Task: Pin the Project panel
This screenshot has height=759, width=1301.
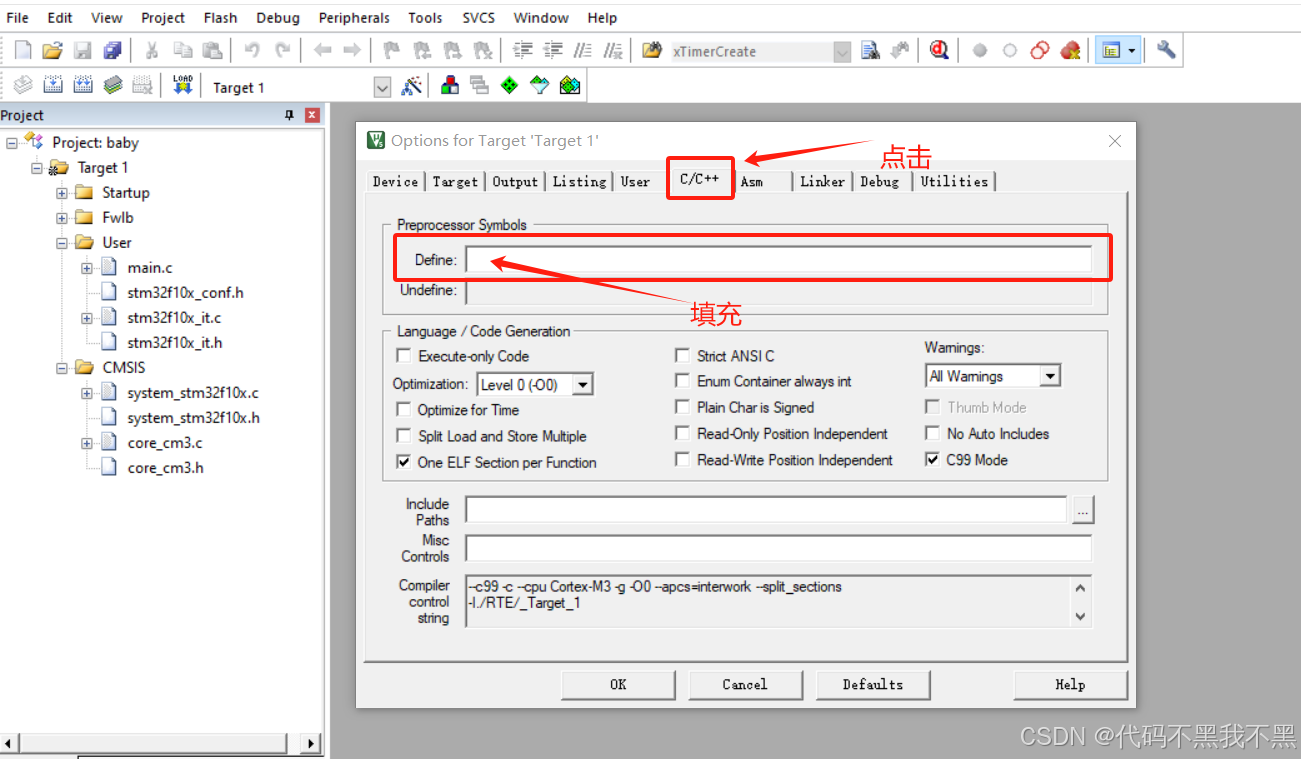Action: (291, 115)
